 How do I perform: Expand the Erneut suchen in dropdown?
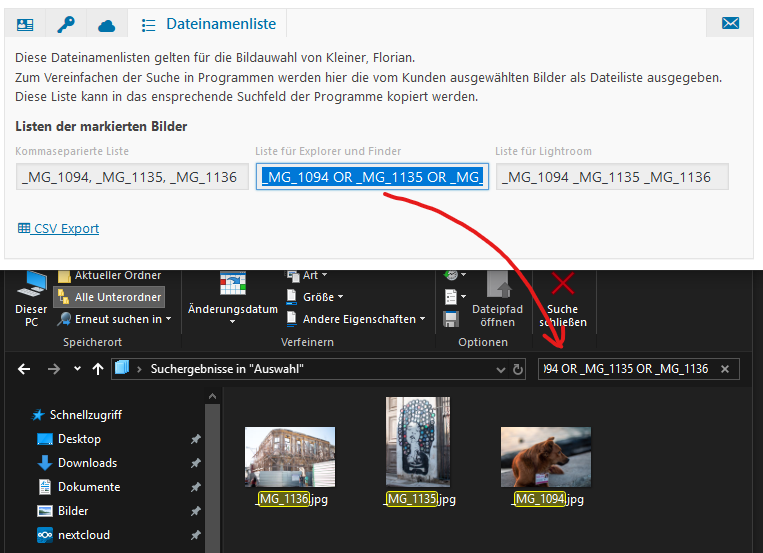[x=115, y=319]
